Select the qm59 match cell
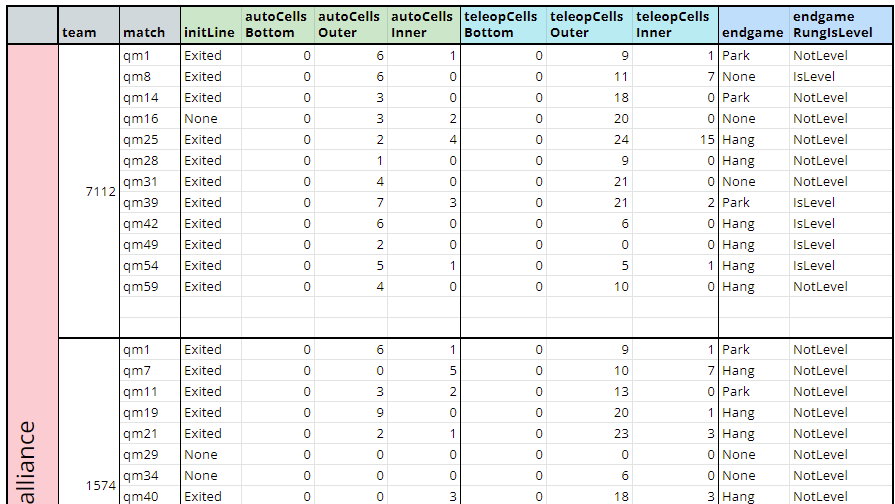The image size is (895, 504). click(x=150, y=287)
